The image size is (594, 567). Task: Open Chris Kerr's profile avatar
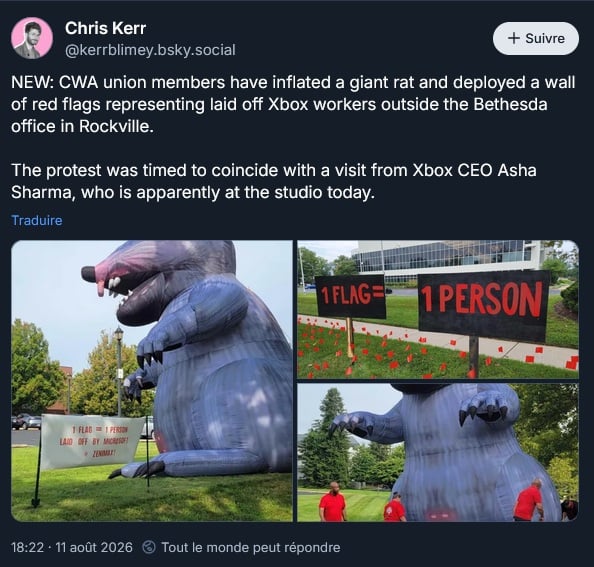32,38
